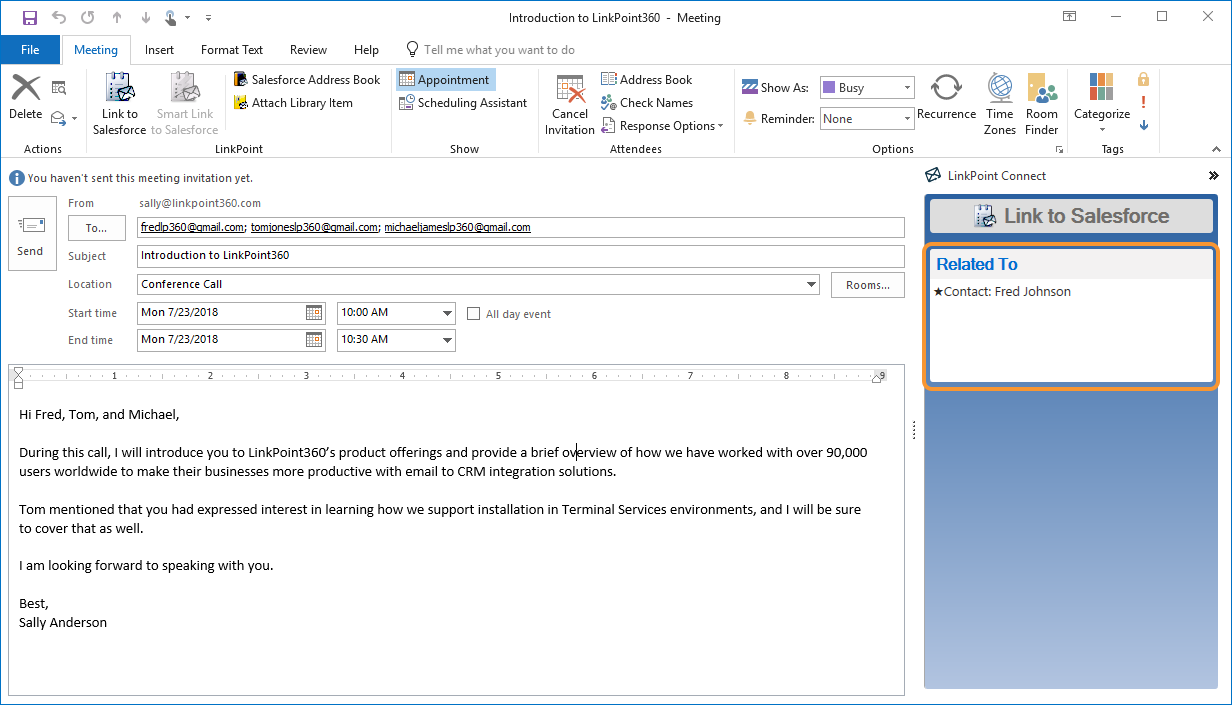The image size is (1232, 705).
Task: Click the Rooms... button
Action: (868, 285)
